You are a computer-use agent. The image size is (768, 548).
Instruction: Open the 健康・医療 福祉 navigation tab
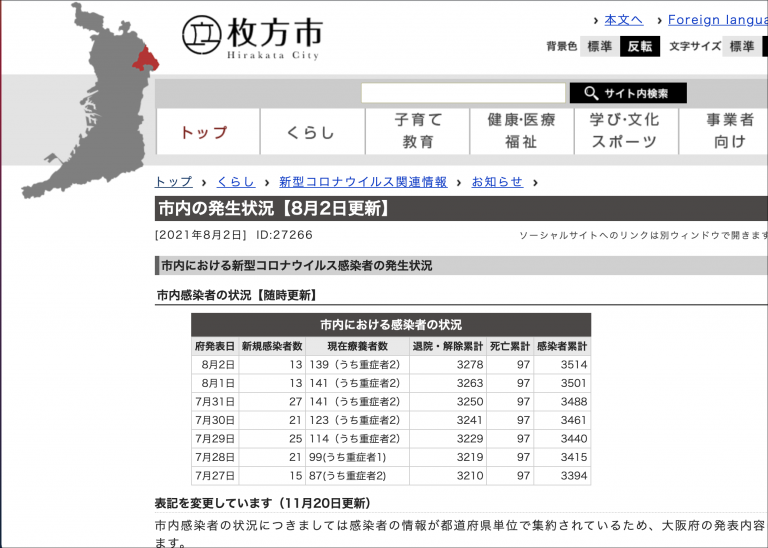pyautogui.click(x=521, y=131)
